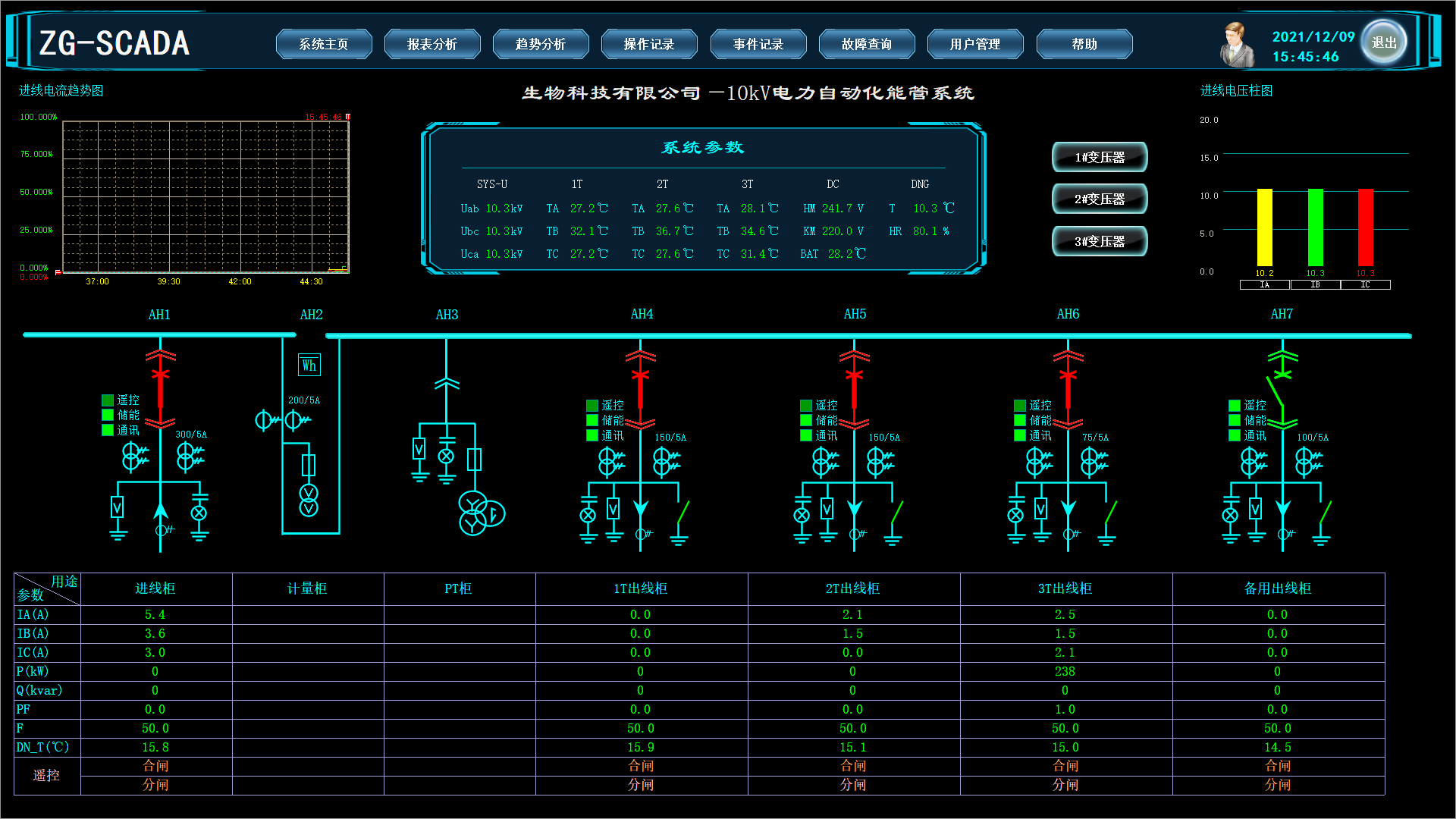Image resolution: width=1456 pixels, height=819 pixels.
Task: Open the 3#变压器 view
Action: pyautogui.click(x=1099, y=241)
